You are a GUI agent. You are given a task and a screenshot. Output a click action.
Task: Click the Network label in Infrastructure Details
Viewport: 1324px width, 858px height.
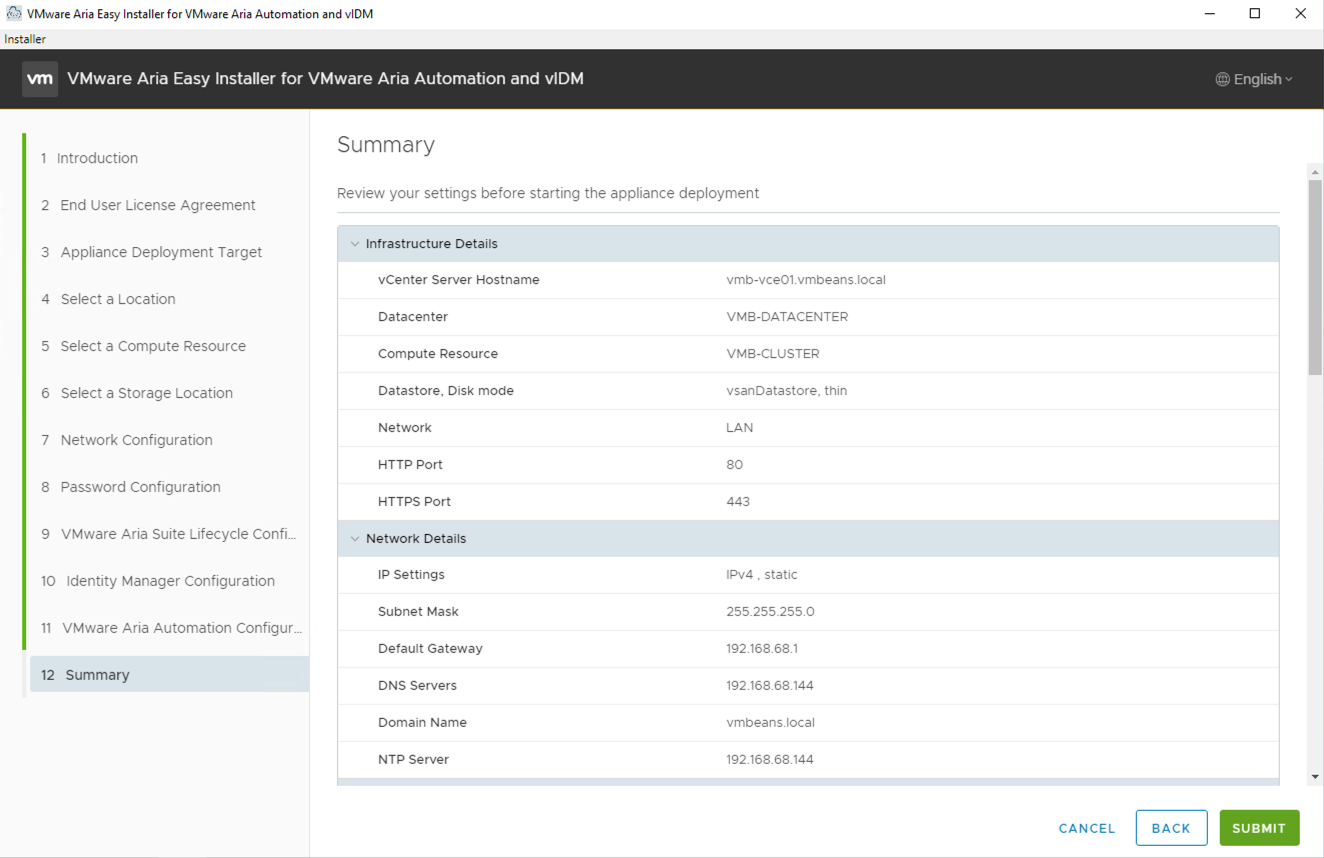click(x=405, y=428)
